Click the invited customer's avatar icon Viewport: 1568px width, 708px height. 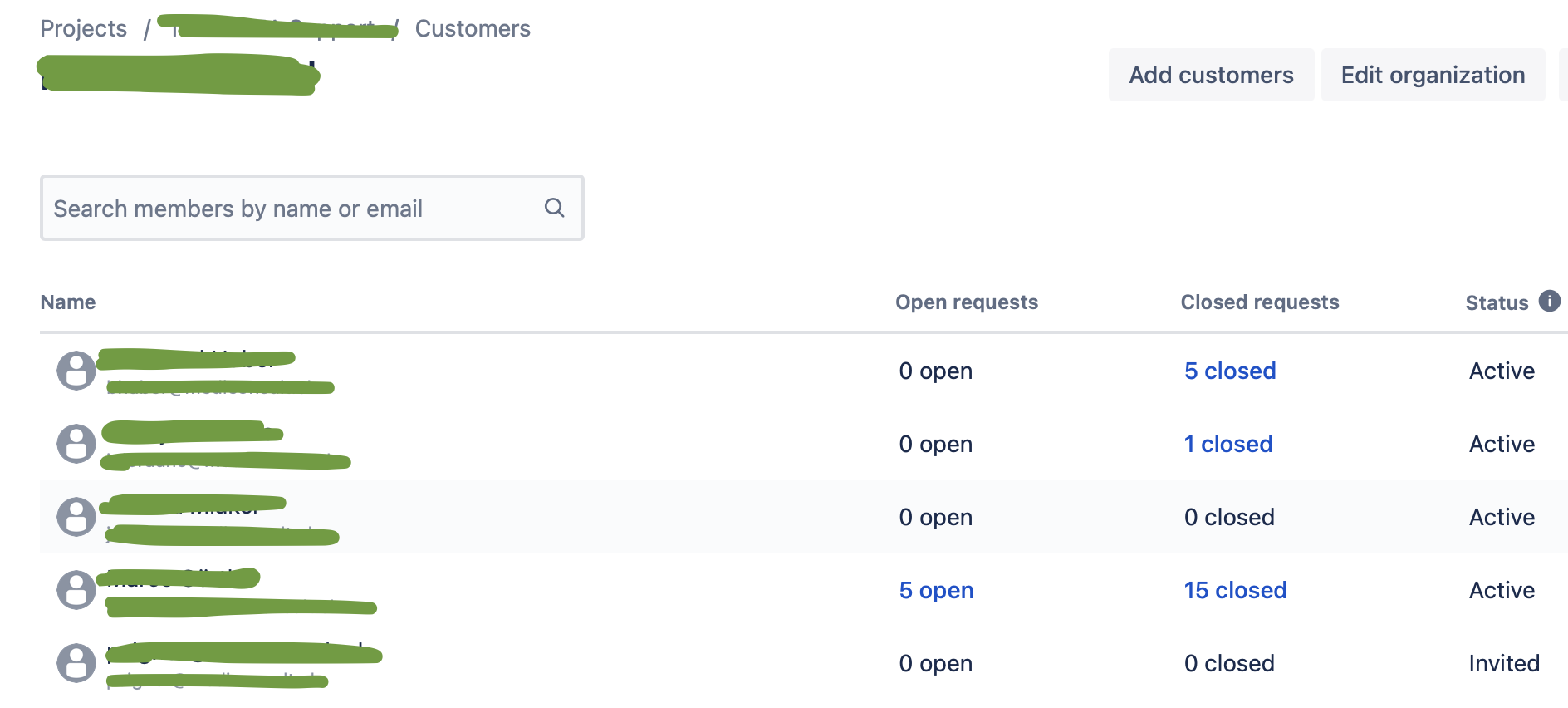coord(76,663)
